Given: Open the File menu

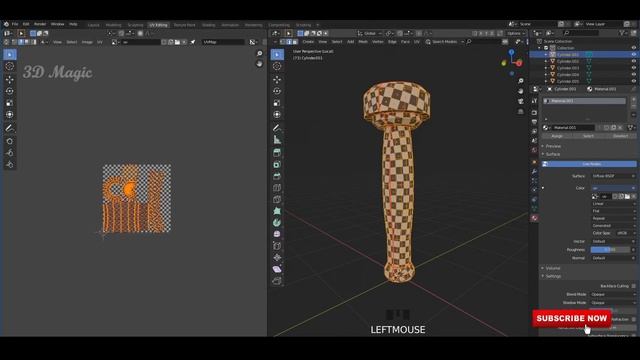Looking at the screenshot, I should tap(15, 24).
